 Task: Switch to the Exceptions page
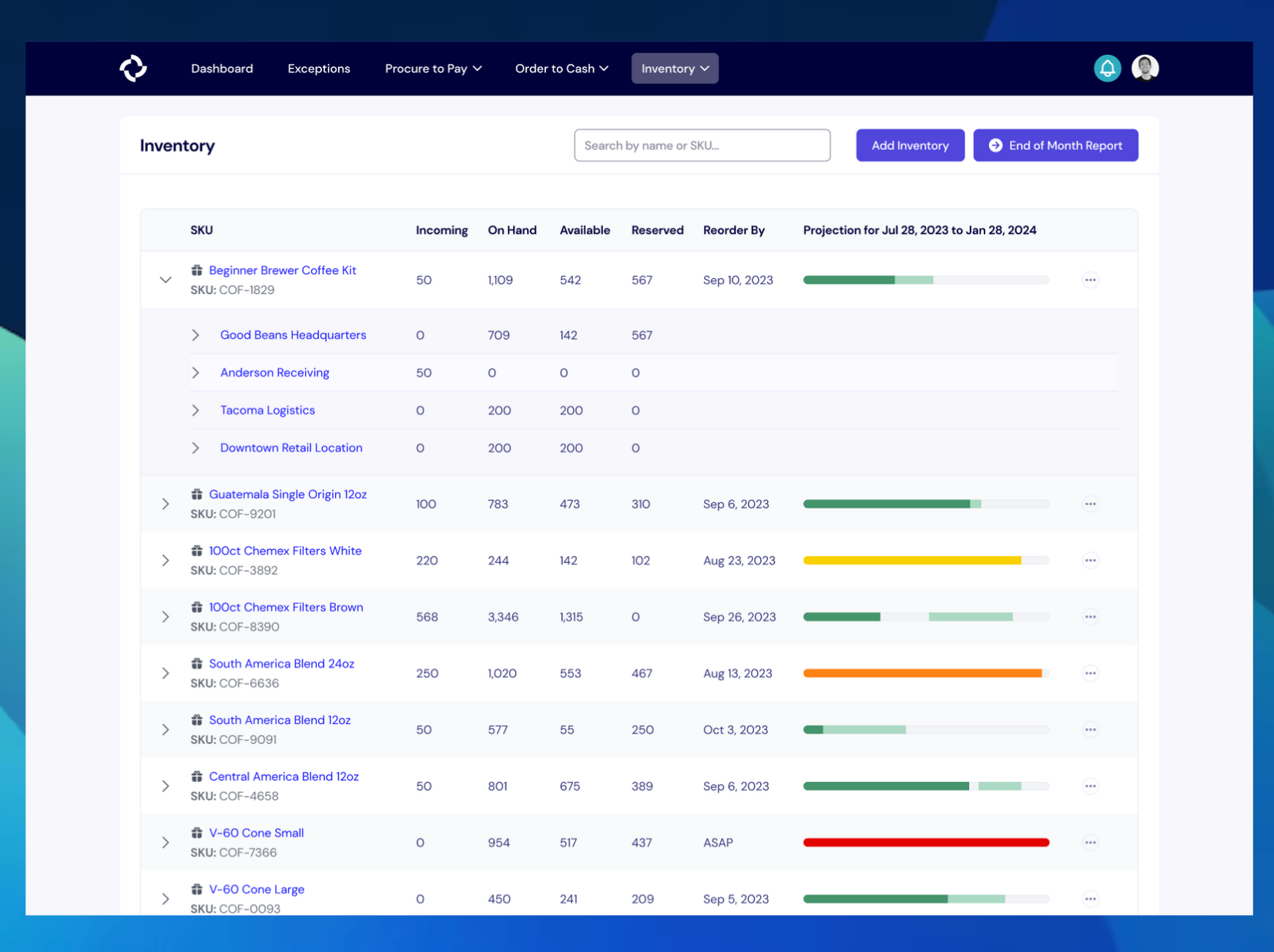pos(318,68)
